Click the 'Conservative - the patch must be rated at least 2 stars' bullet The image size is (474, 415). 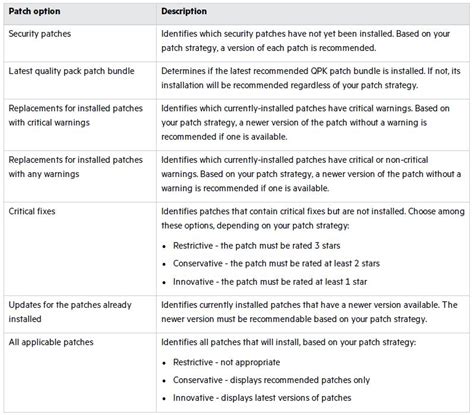(276, 263)
